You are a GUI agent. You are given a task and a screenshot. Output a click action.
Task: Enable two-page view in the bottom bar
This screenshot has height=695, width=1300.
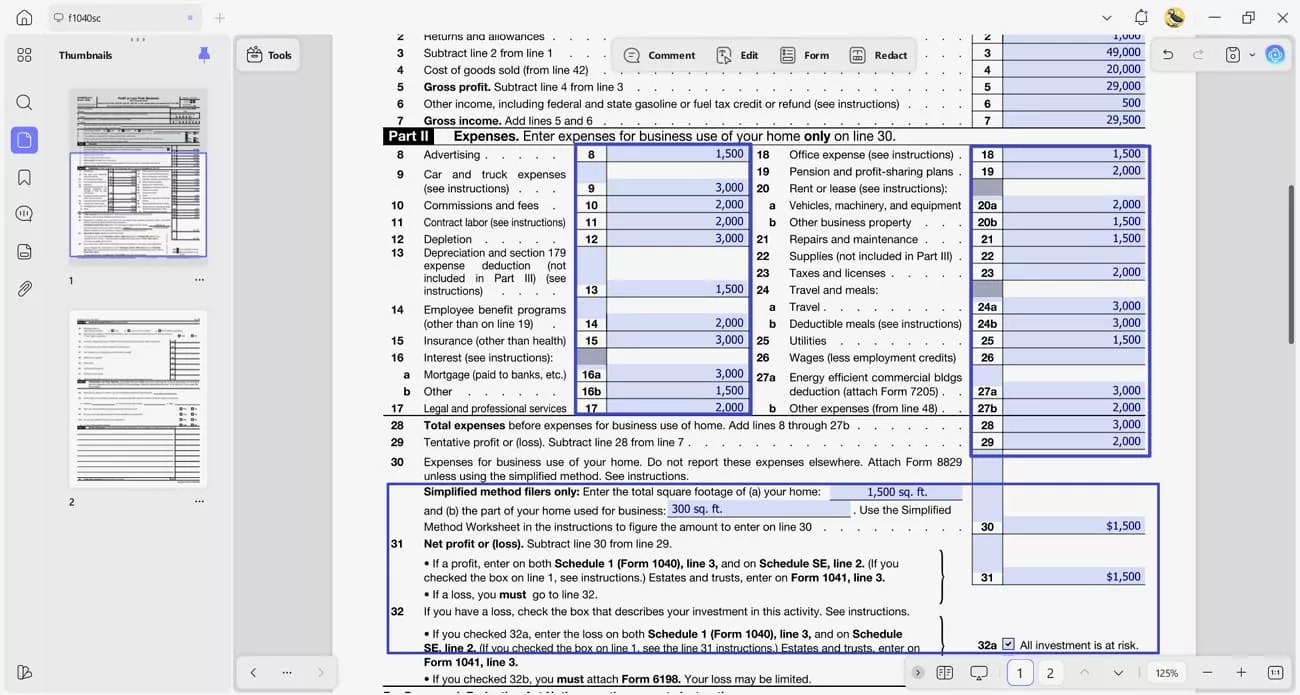click(x=944, y=672)
